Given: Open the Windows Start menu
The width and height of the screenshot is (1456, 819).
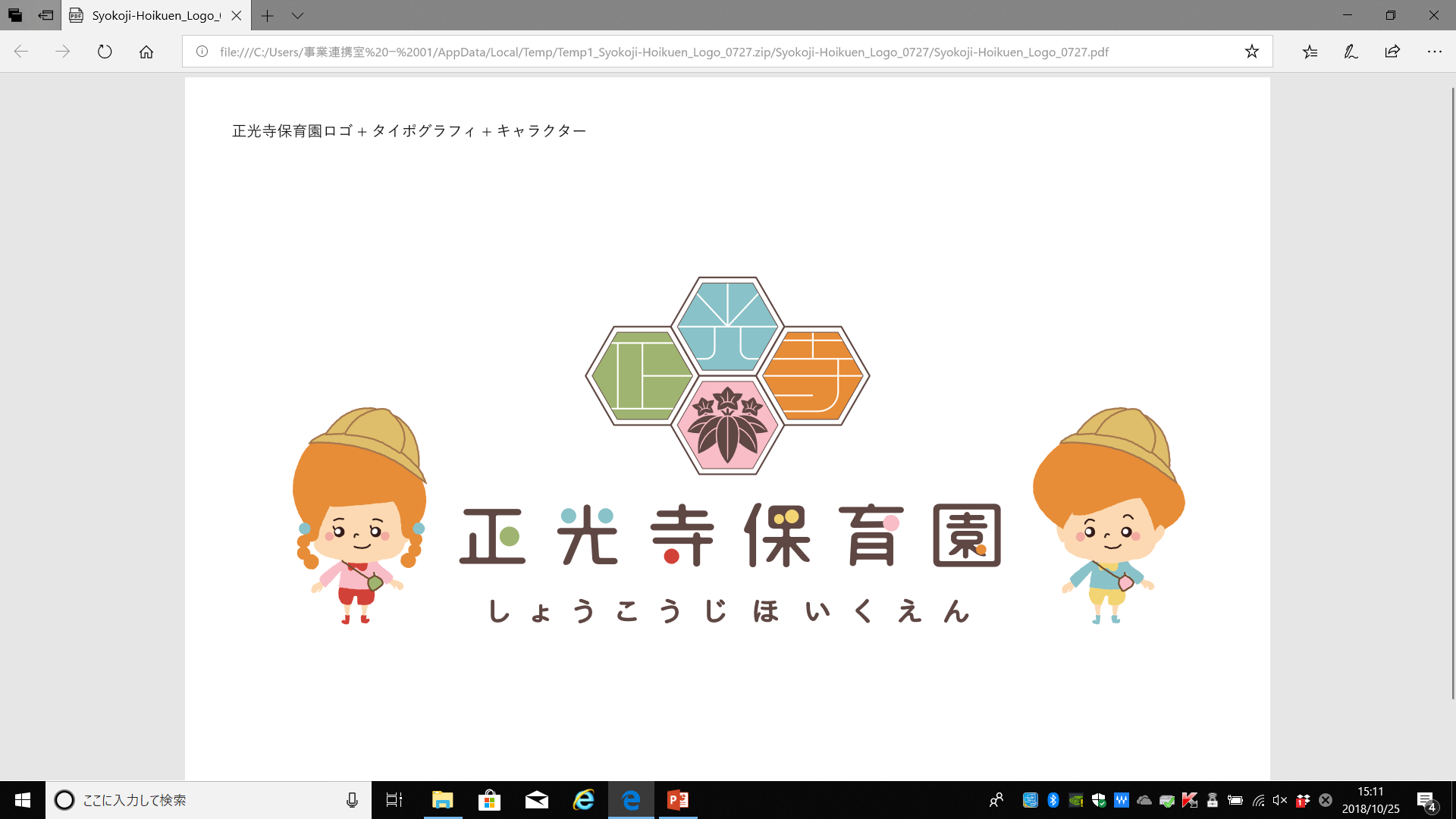Looking at the screenshot, I should tap(22, 800).
